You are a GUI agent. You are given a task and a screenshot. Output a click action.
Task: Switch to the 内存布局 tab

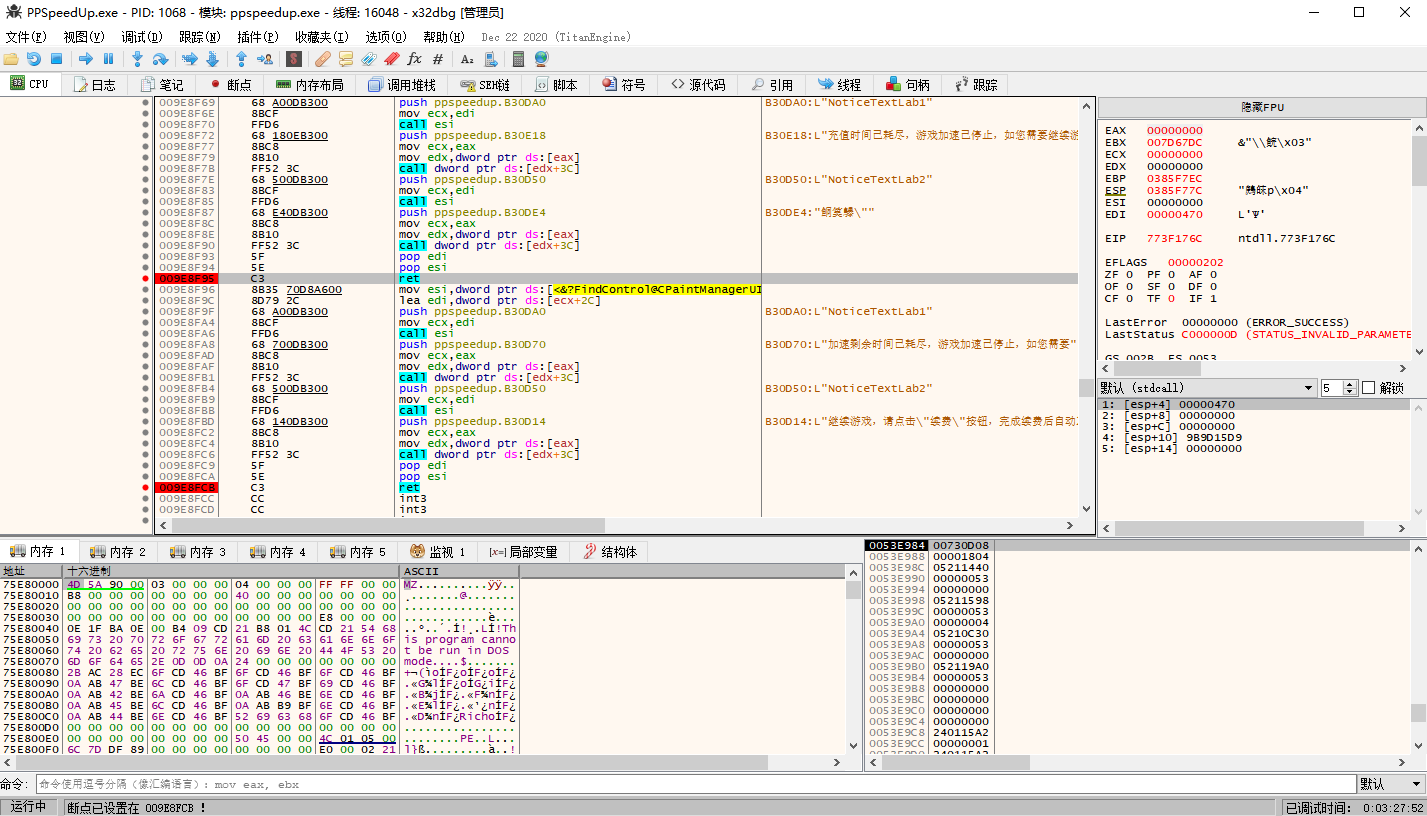click(x=310, y=85)
